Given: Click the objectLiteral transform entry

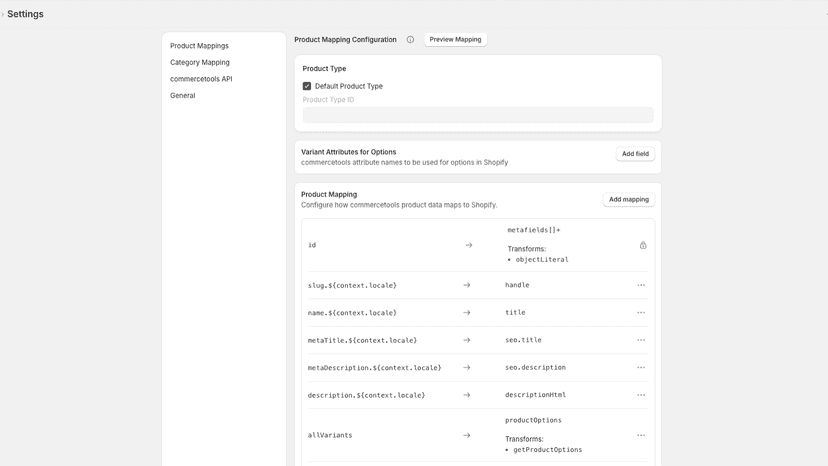Looking at the screenshot, I should point(542,259).
